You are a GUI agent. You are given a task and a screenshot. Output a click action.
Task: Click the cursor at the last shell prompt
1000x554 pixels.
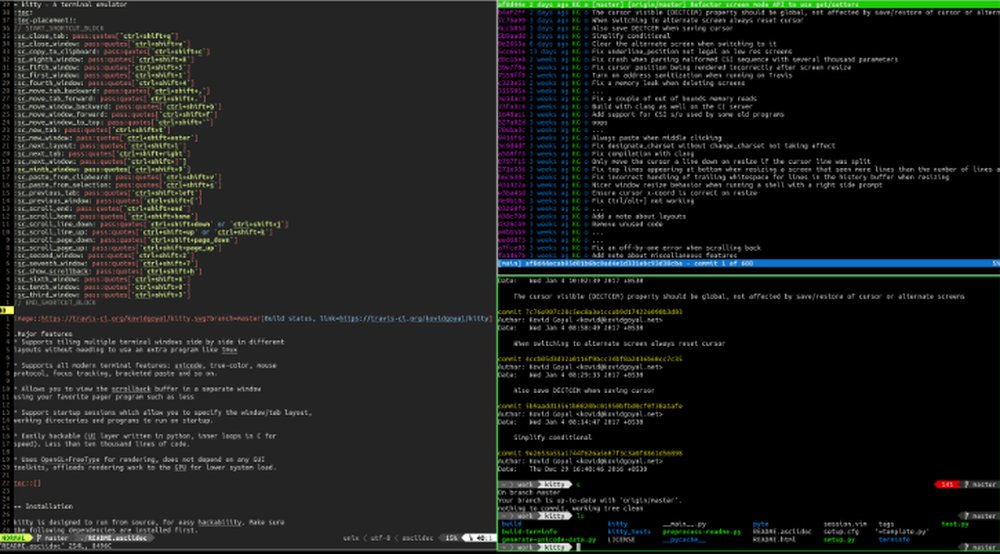[x=578, y=547]
